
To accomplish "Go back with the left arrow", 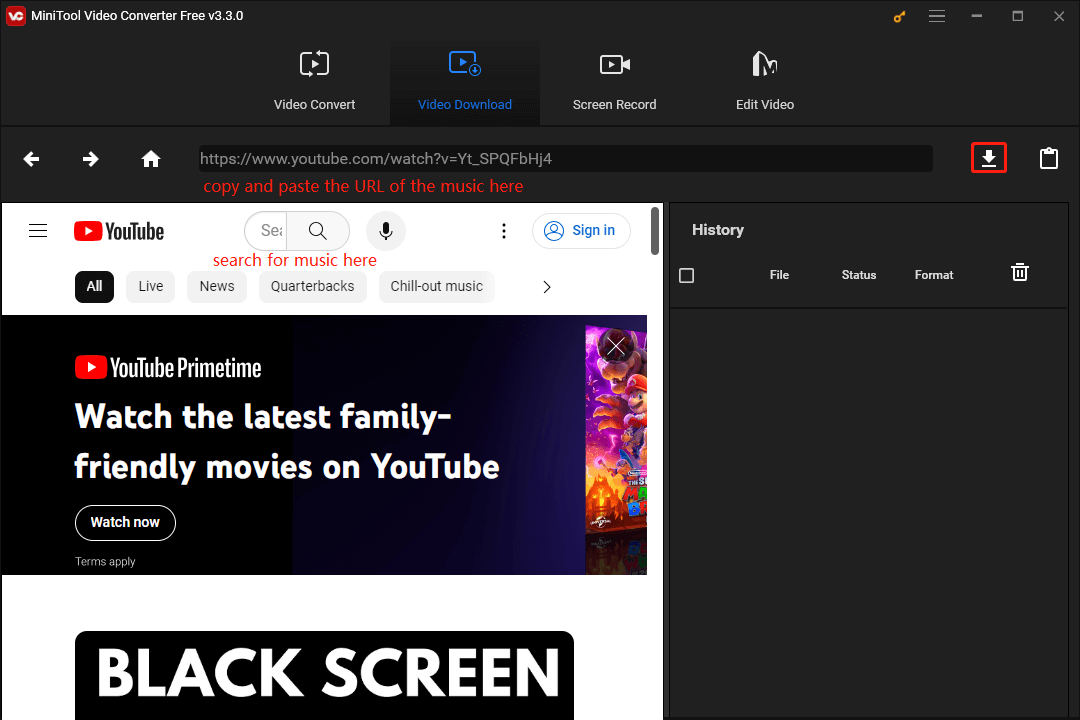I will click(x=31, y=159).
